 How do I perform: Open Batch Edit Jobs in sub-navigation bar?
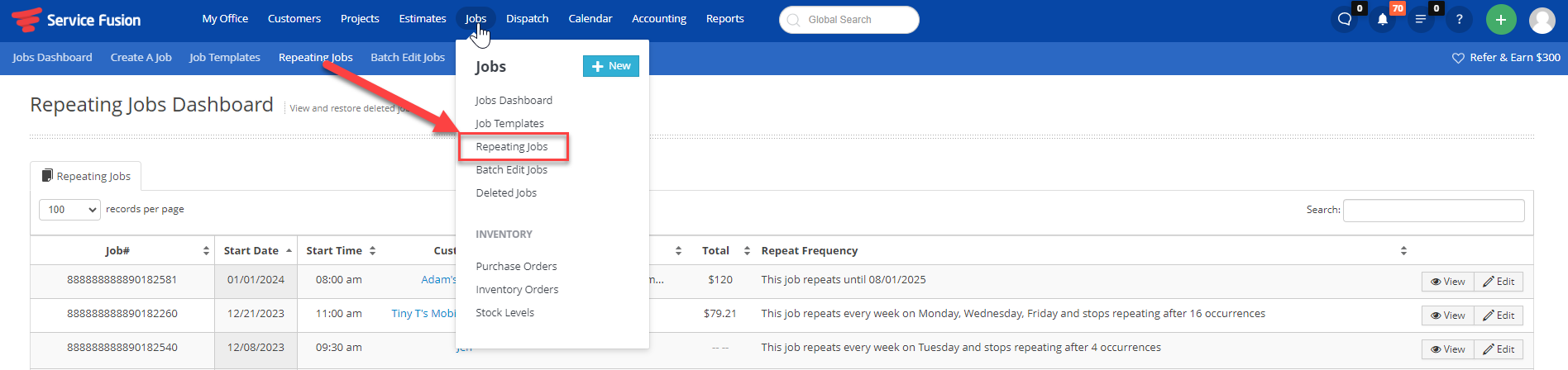(408, 58)
